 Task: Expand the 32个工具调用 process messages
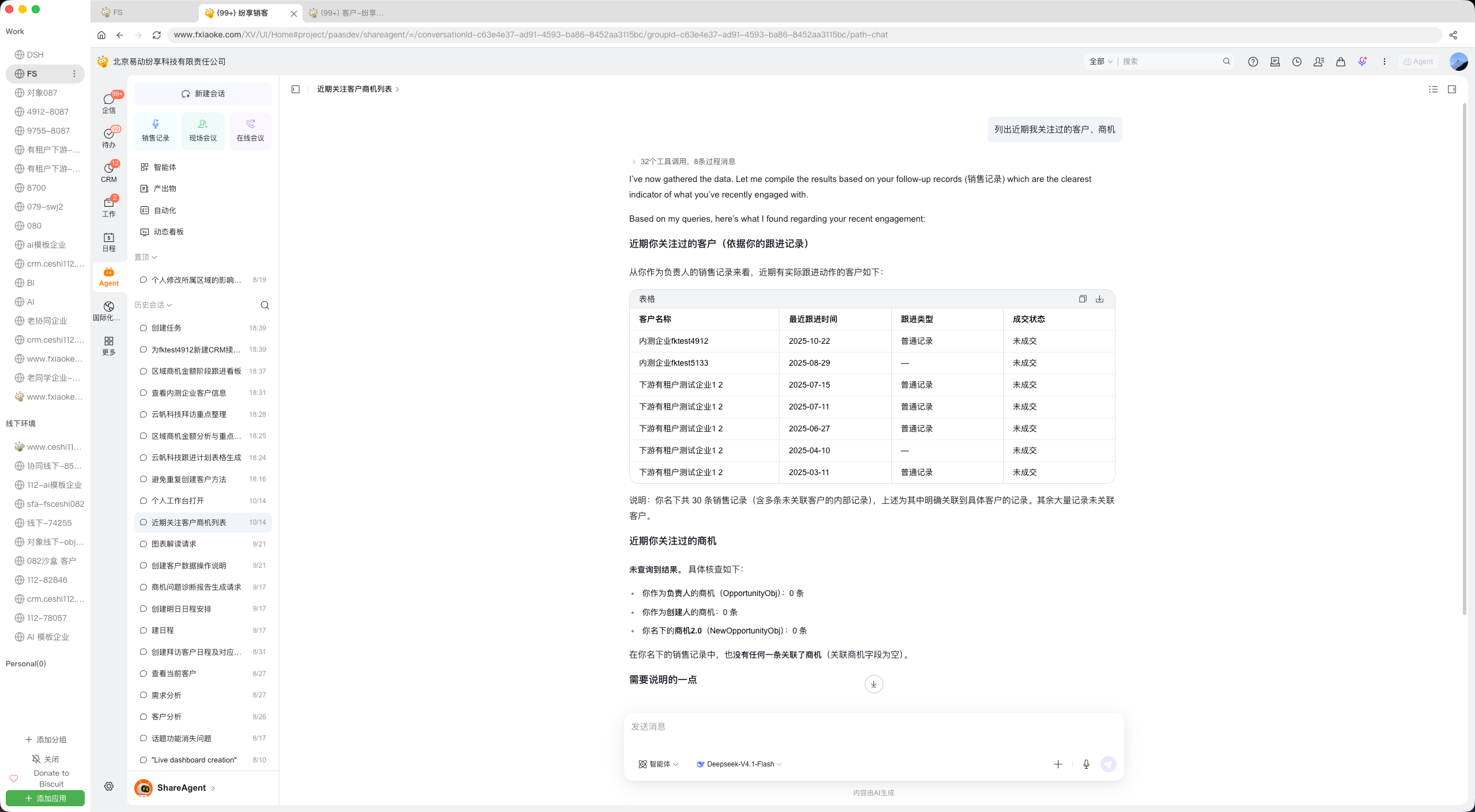pyautogui.click(x=683, y=162)
